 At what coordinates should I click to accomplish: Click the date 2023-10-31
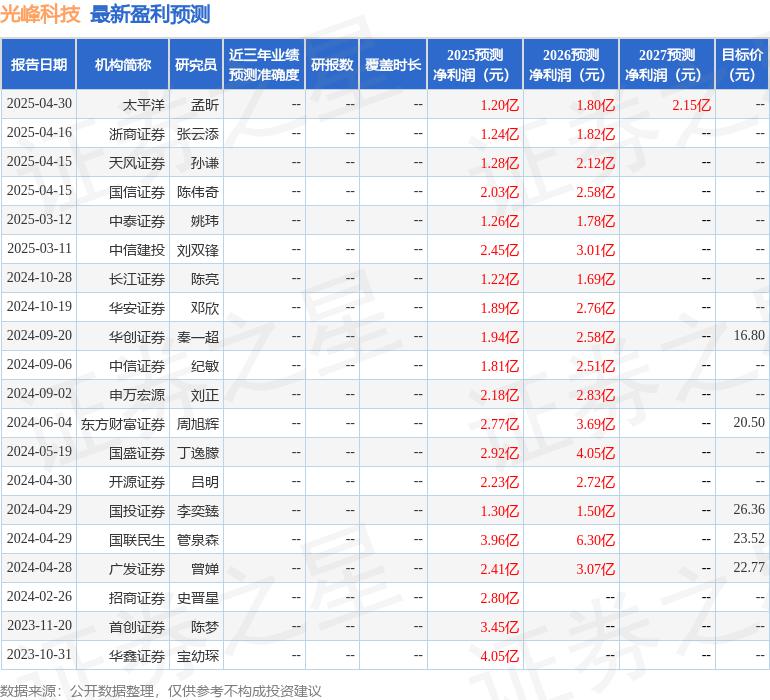[x=39, y=654]
